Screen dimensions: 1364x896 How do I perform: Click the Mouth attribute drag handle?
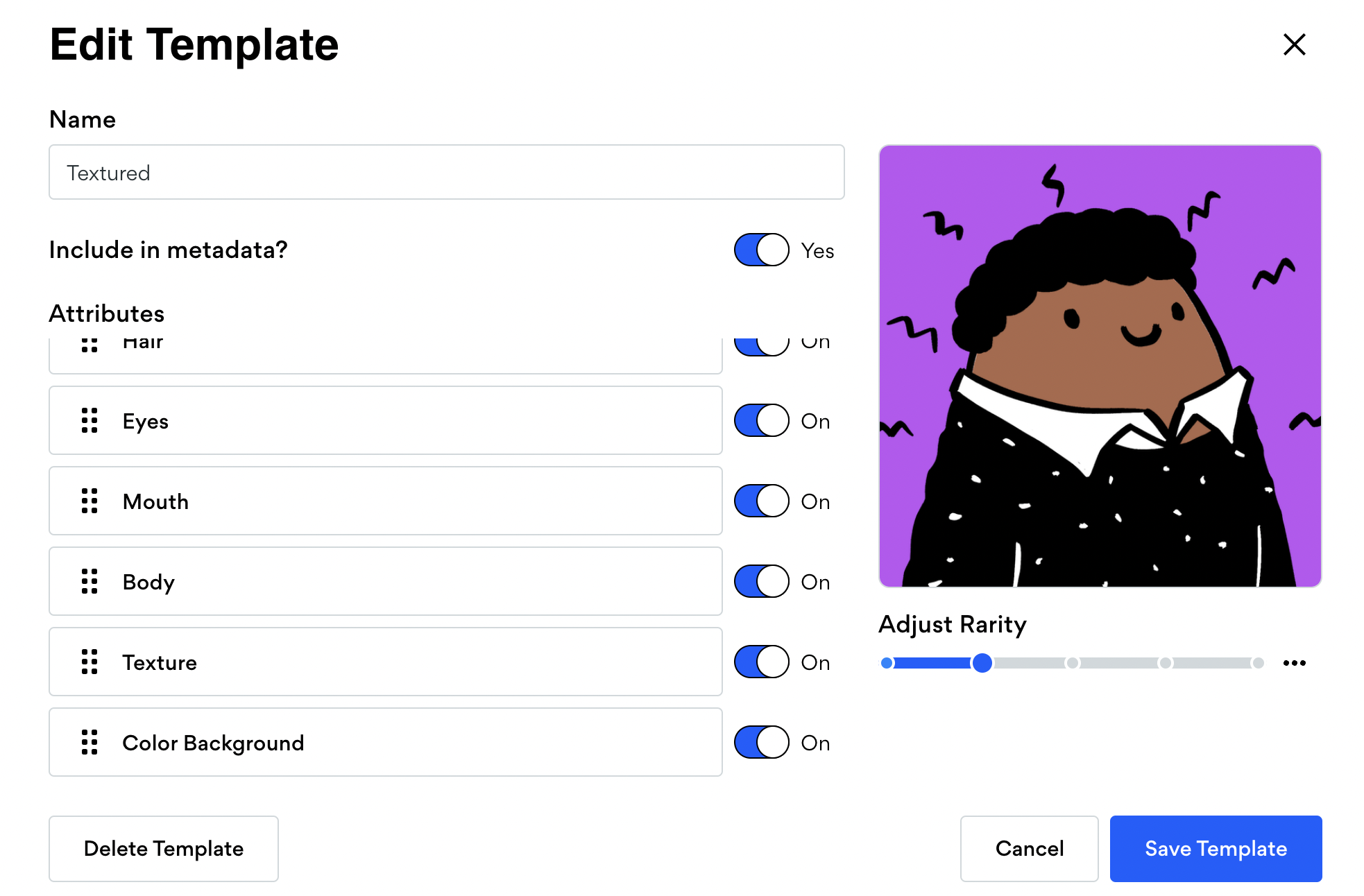89,500
